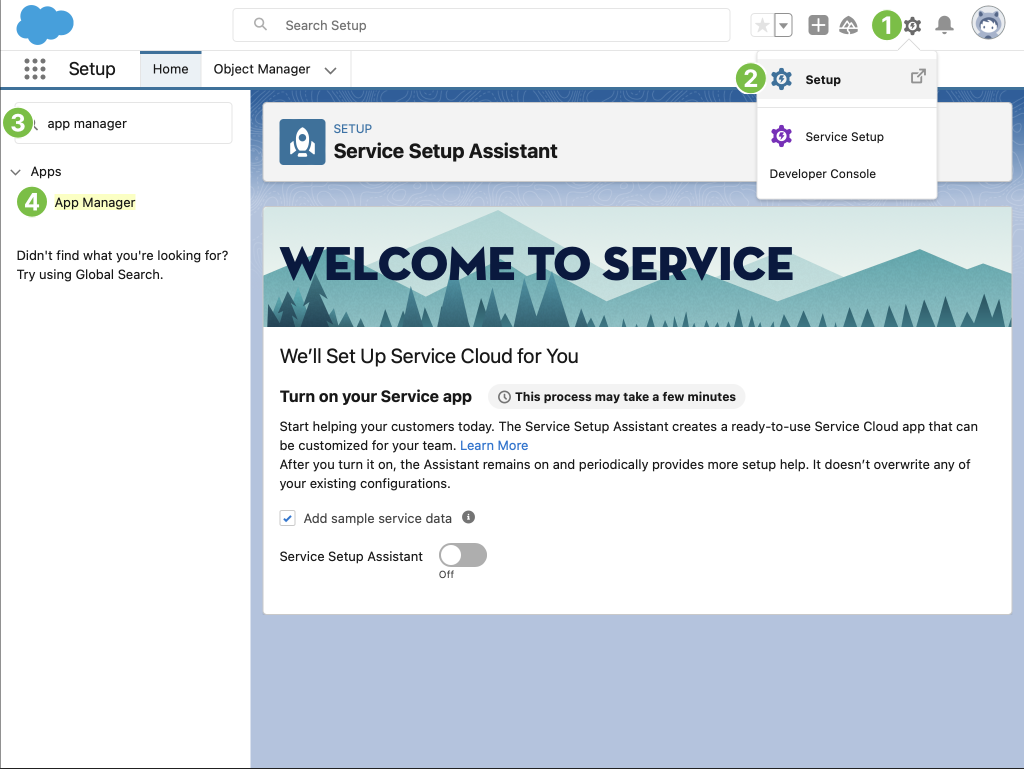Open the App Launcher grid icon
1024x769 pixels.
pyautogui.click(x=35, y=69)
